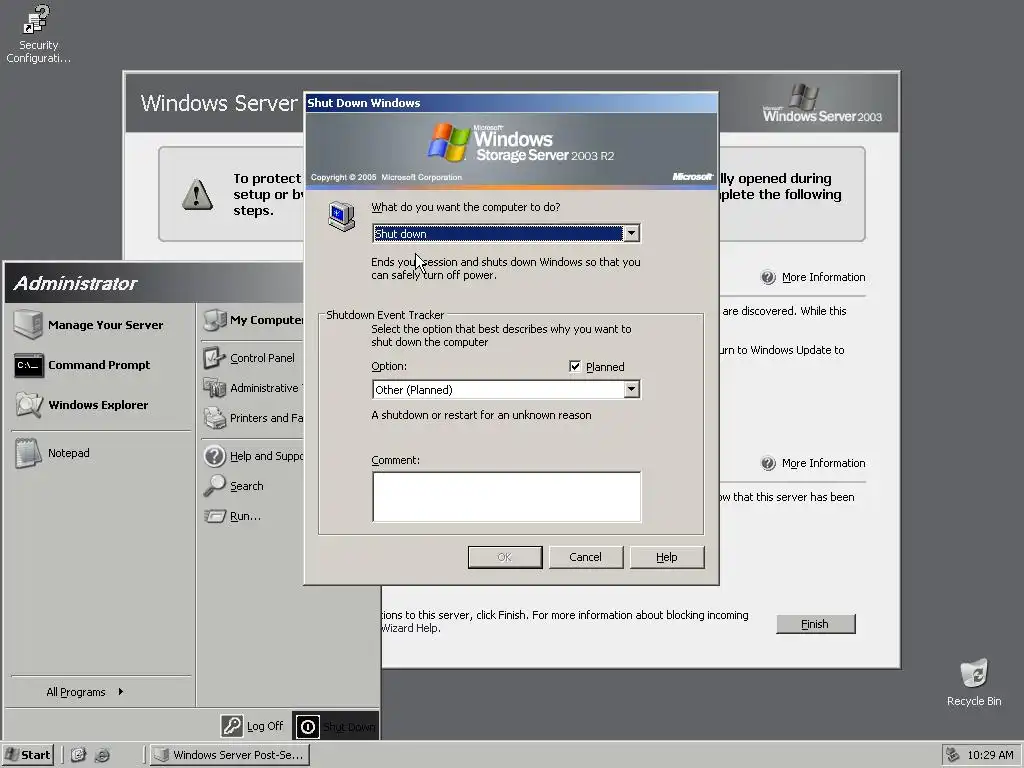This screenshot has width=1024, height=768.
Task: Click the My Computer icon
Action: [214, 320]
